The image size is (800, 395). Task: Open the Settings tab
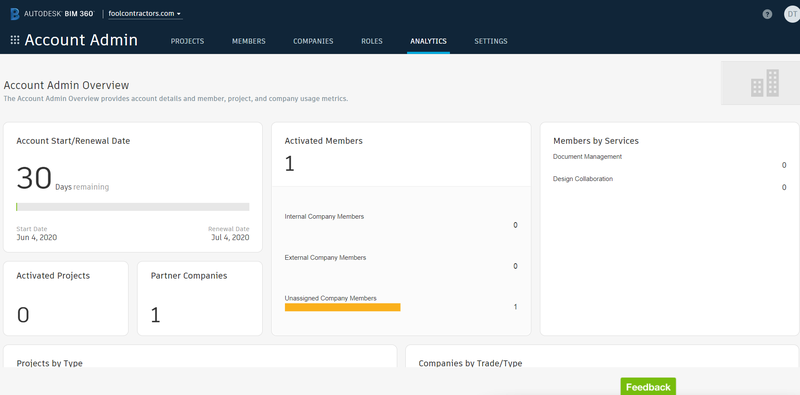(491, 41)
